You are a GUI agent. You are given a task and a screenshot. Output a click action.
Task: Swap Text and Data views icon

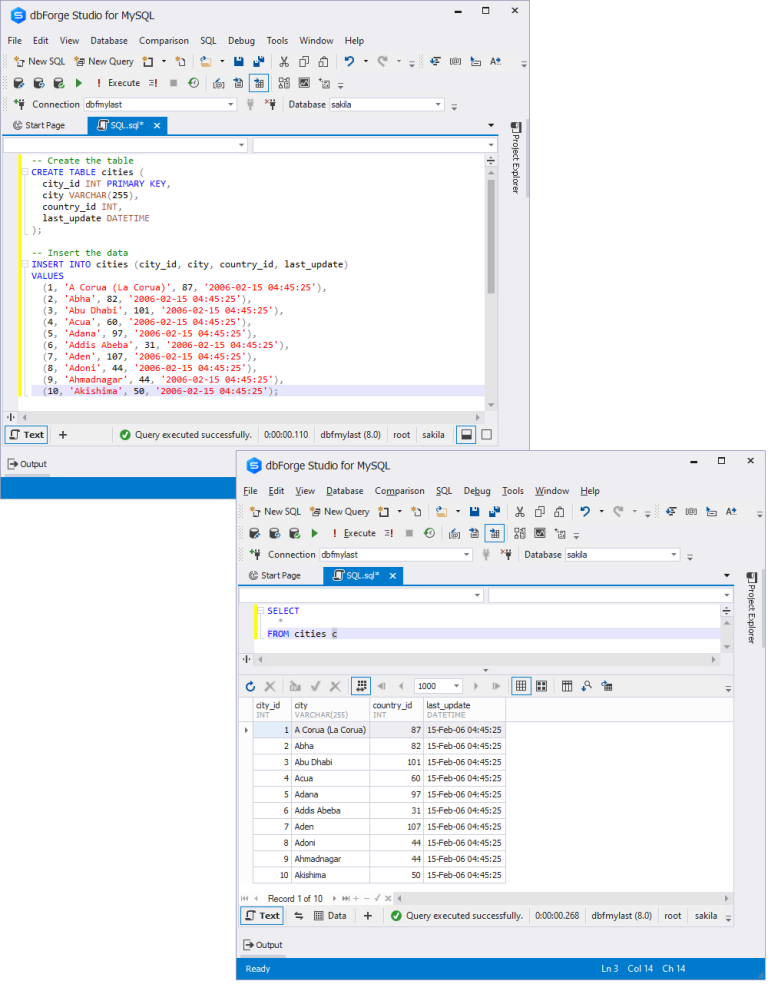click(298, 915)
